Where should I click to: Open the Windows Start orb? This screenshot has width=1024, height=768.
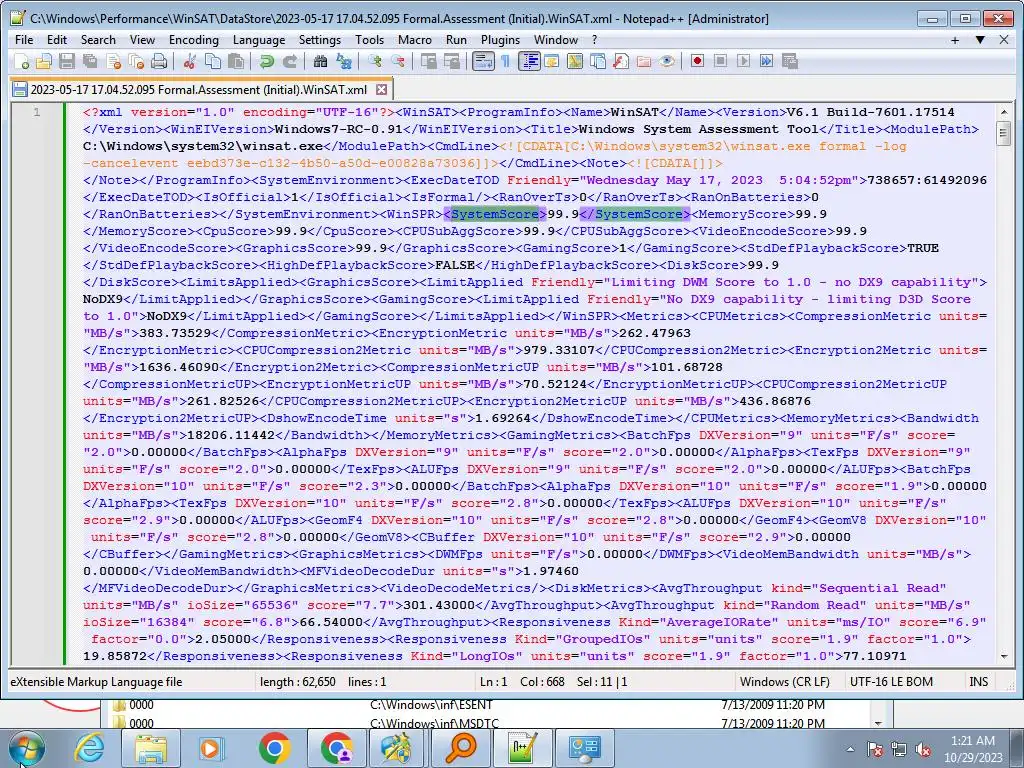27,748
